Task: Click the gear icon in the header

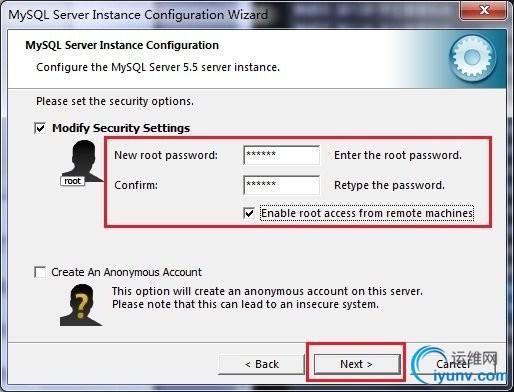Action: point(472,57)
